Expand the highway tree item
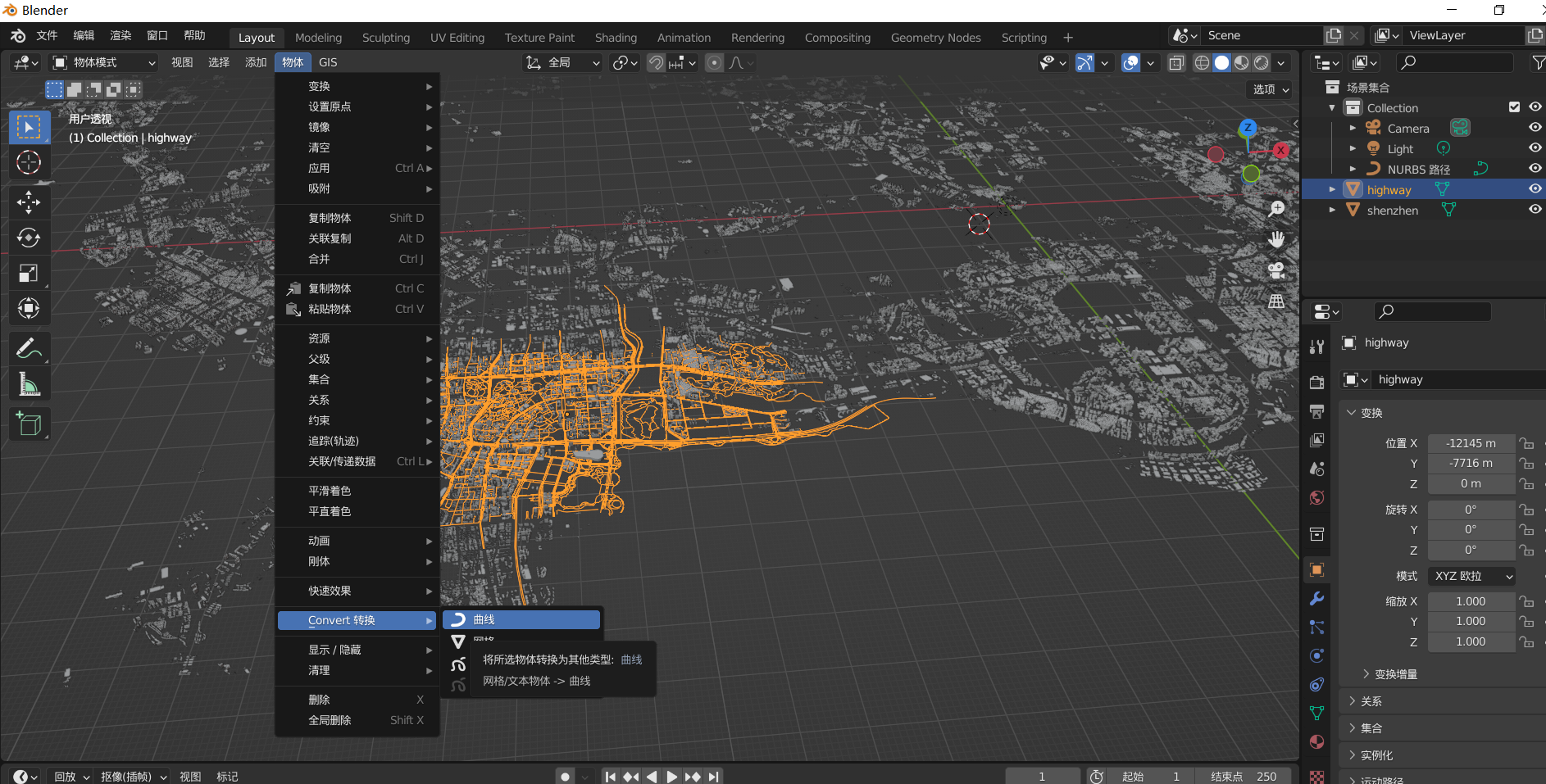The width and height of the screenshot is (1546, 784). [1332, 189]
